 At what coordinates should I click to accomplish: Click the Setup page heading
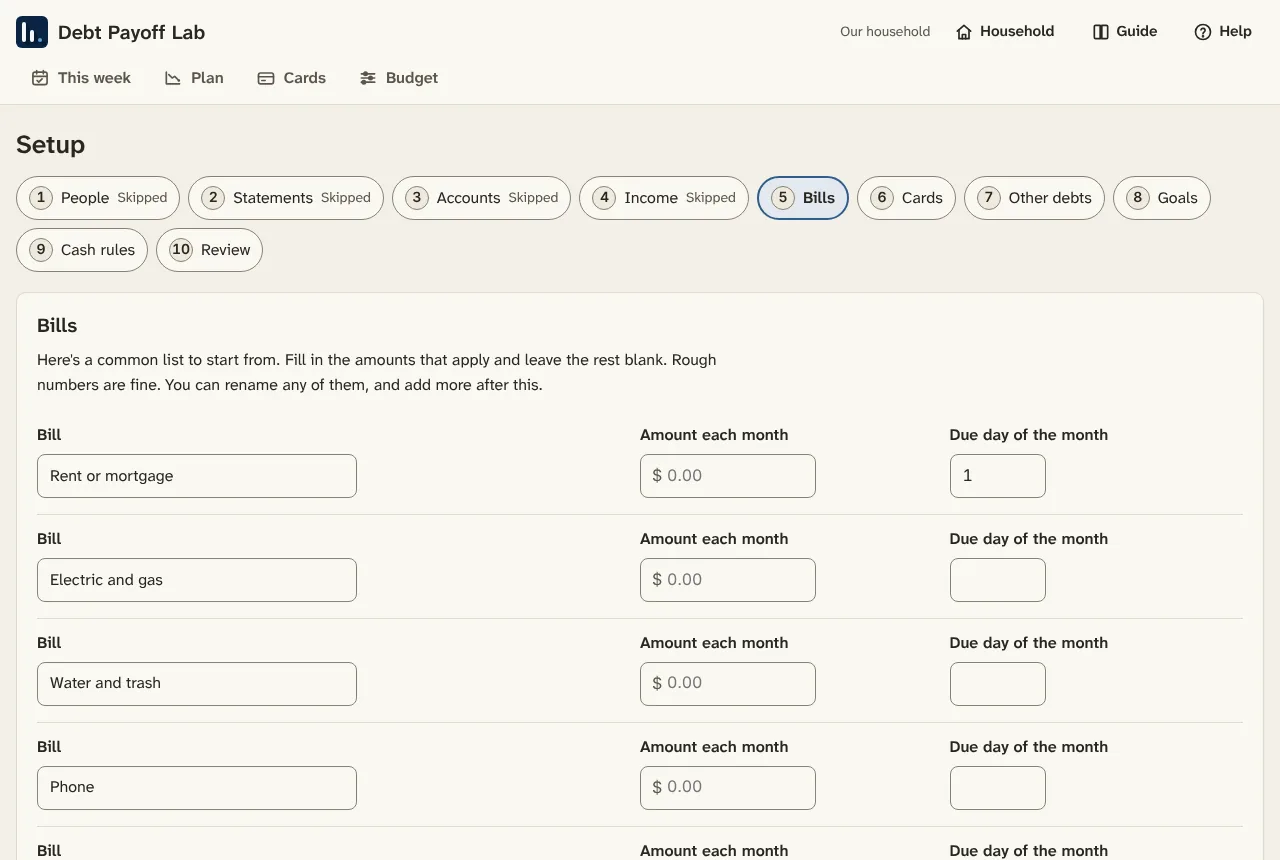point(51,145)
